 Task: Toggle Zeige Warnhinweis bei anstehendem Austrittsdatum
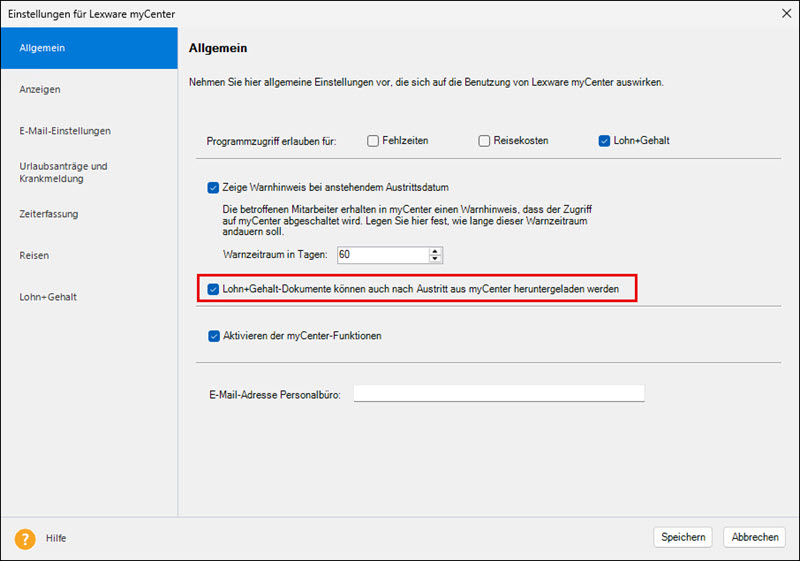point(213,188)
